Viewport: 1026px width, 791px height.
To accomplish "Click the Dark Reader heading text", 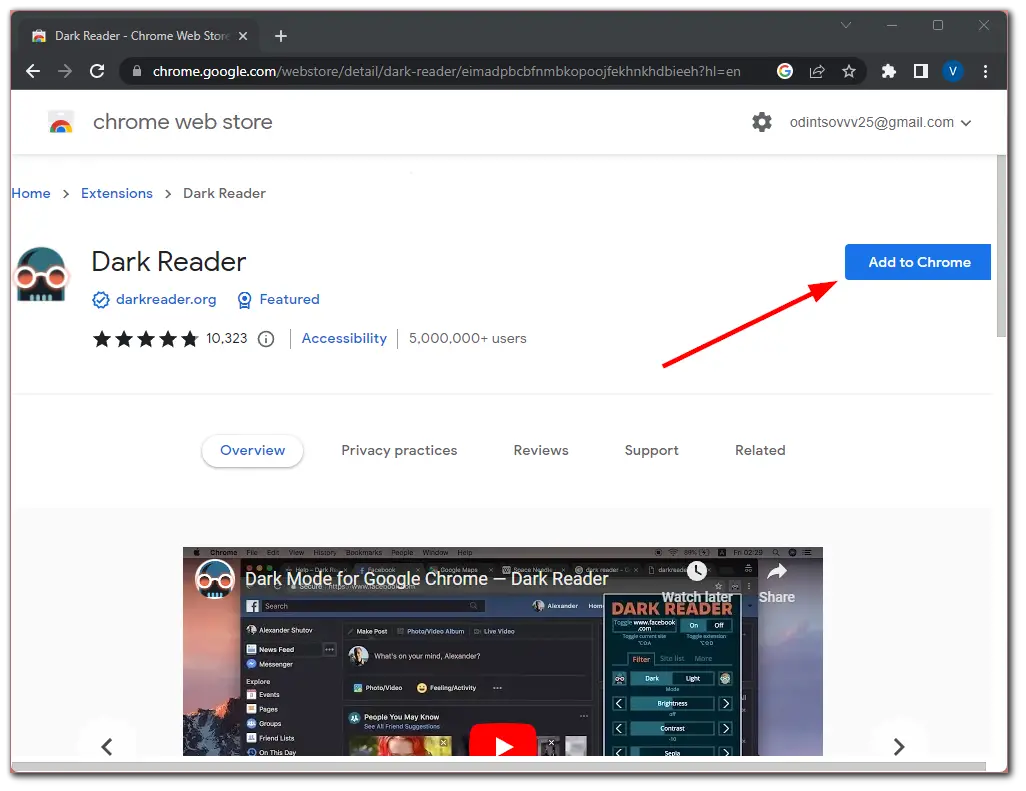I will 169,262.
